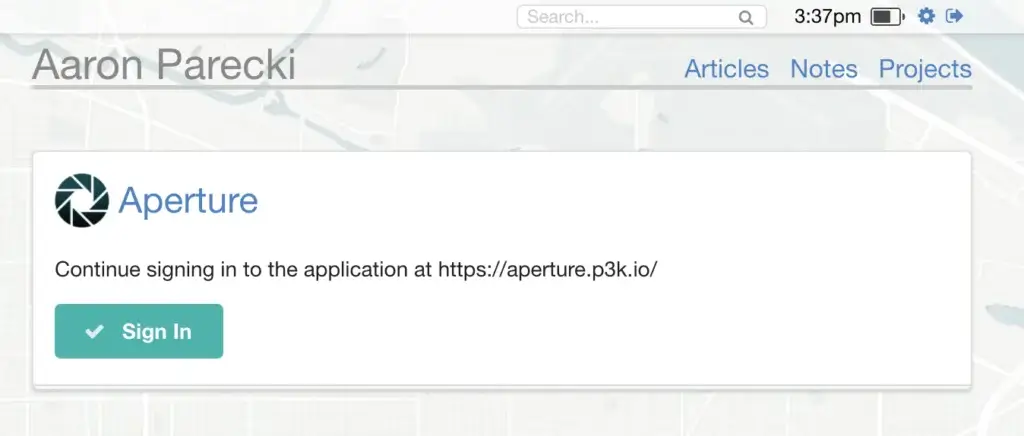Viewport: 1024px width, 436px height.
Task: Click the aperture.p3k.io URL text
Action: click(x=547, y=270)
